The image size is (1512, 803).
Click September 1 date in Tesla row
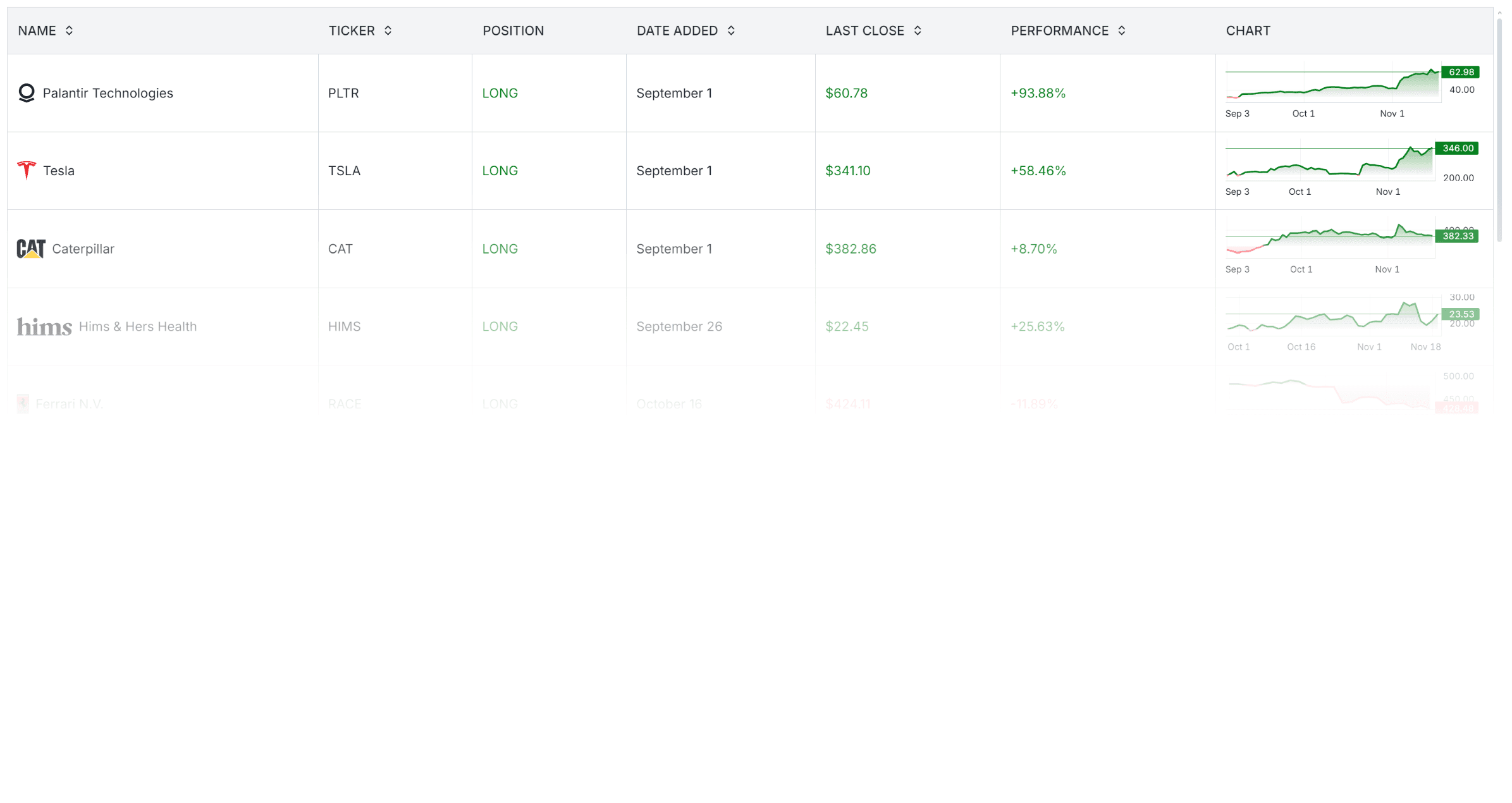(674, 171)
